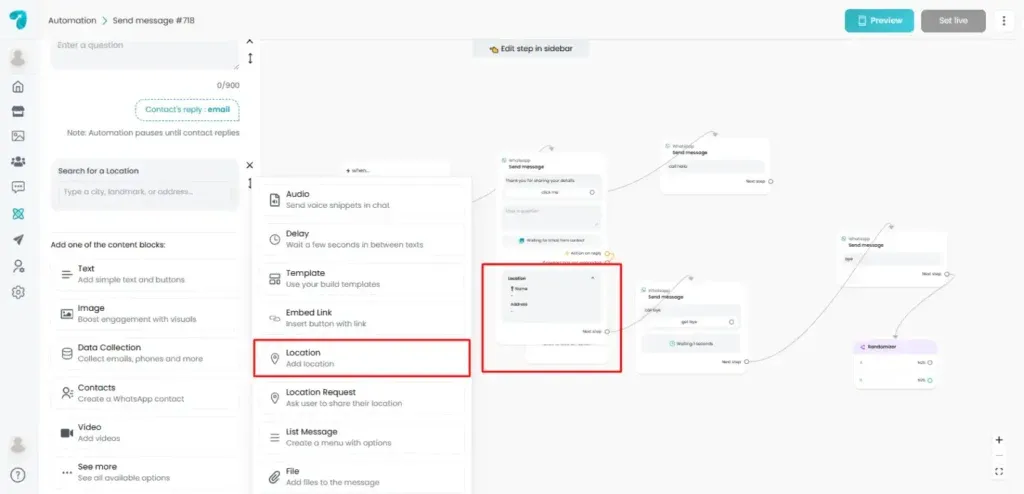
Task: Expand See more content block options
Action: click(145, 472)
